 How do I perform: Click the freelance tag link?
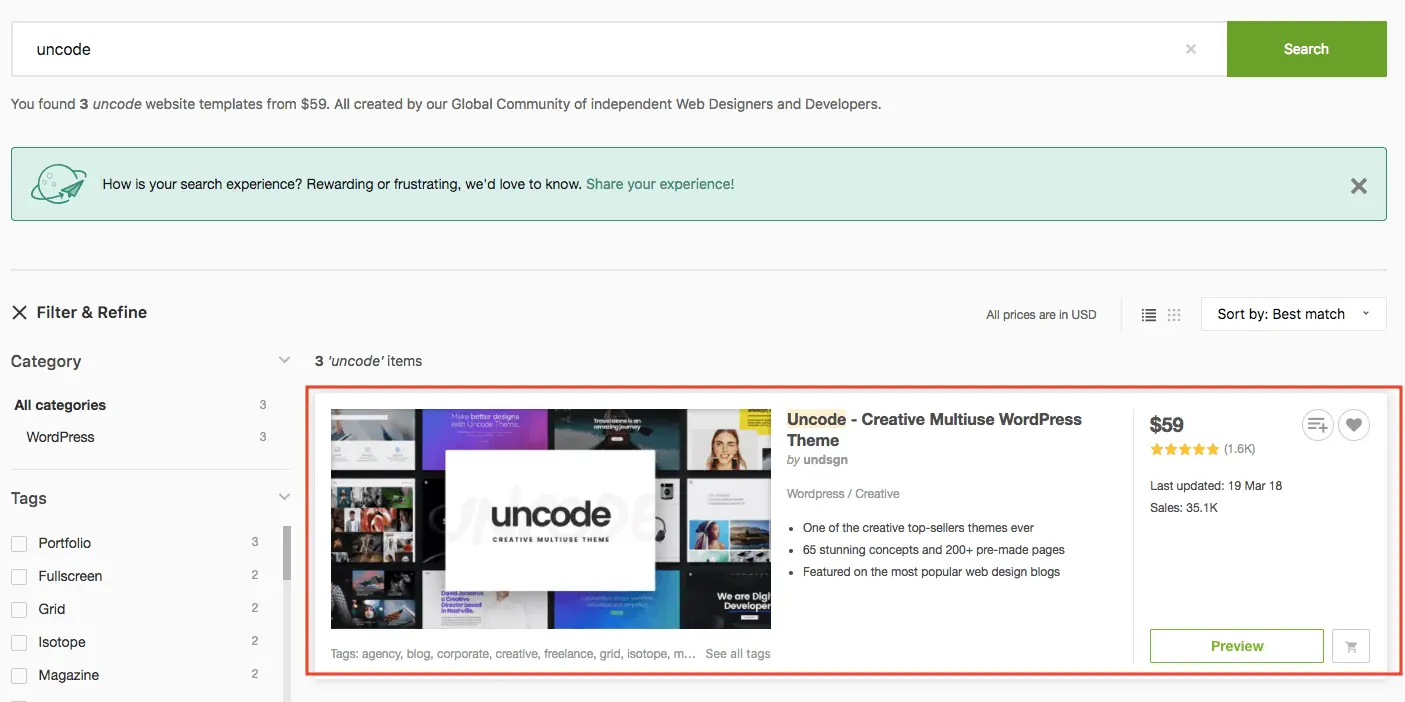[569, 654]
